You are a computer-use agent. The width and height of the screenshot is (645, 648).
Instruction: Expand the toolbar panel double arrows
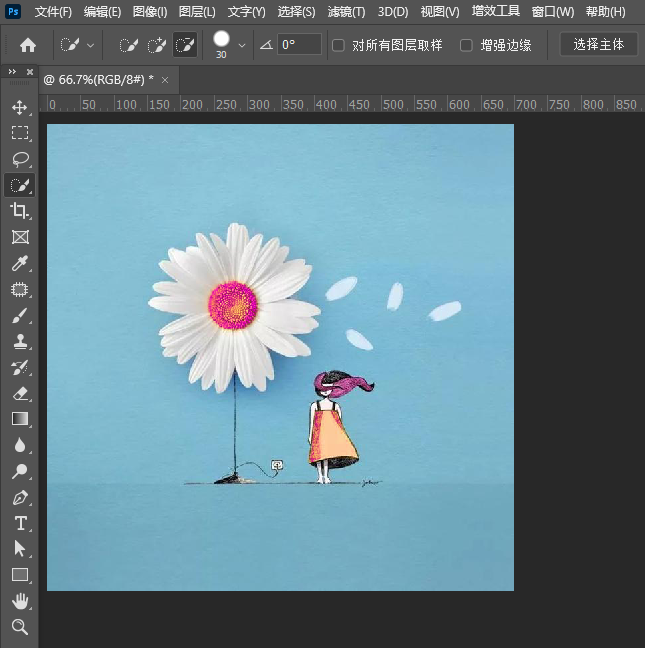[12, 72]
